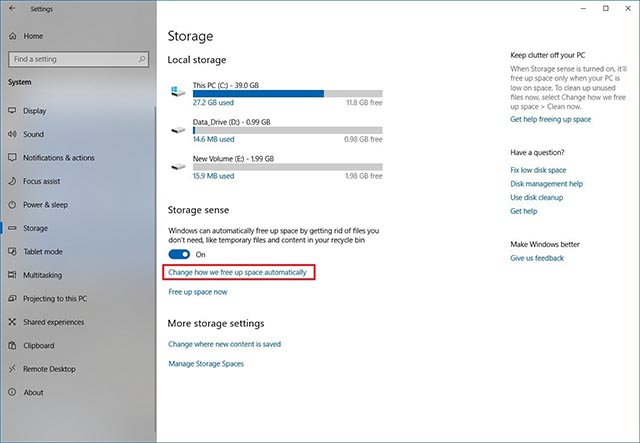This screenshot has height=443, width=640.
Task: Open Get help freeing up space link
Action: (x=551, y=119)
